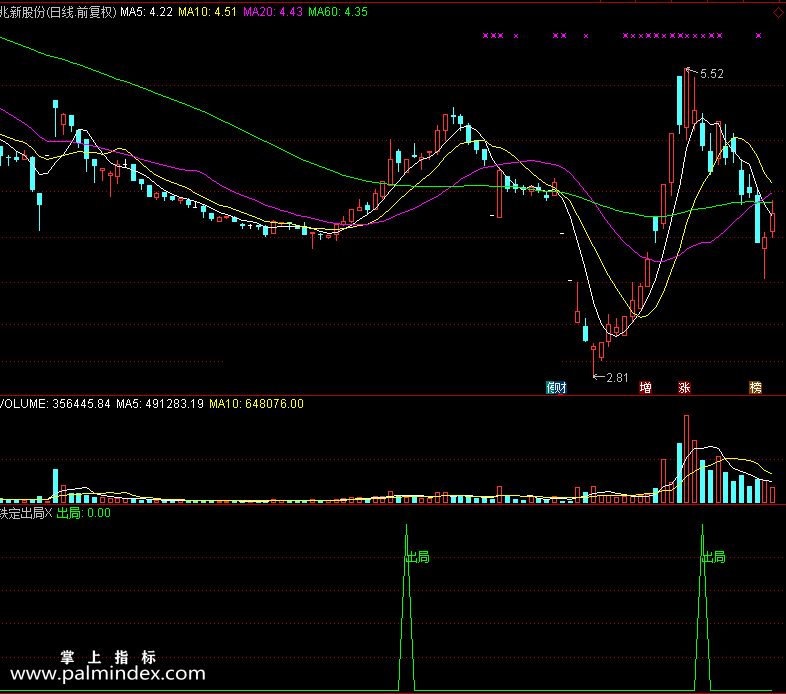Click the 出局: 0.00 value label
The image size is (786, 694).
click(x=84, y=513)
